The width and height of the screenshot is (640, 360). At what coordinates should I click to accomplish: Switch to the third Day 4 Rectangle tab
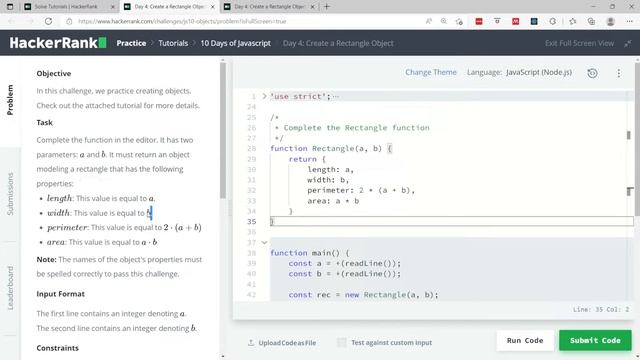point(269,7)
